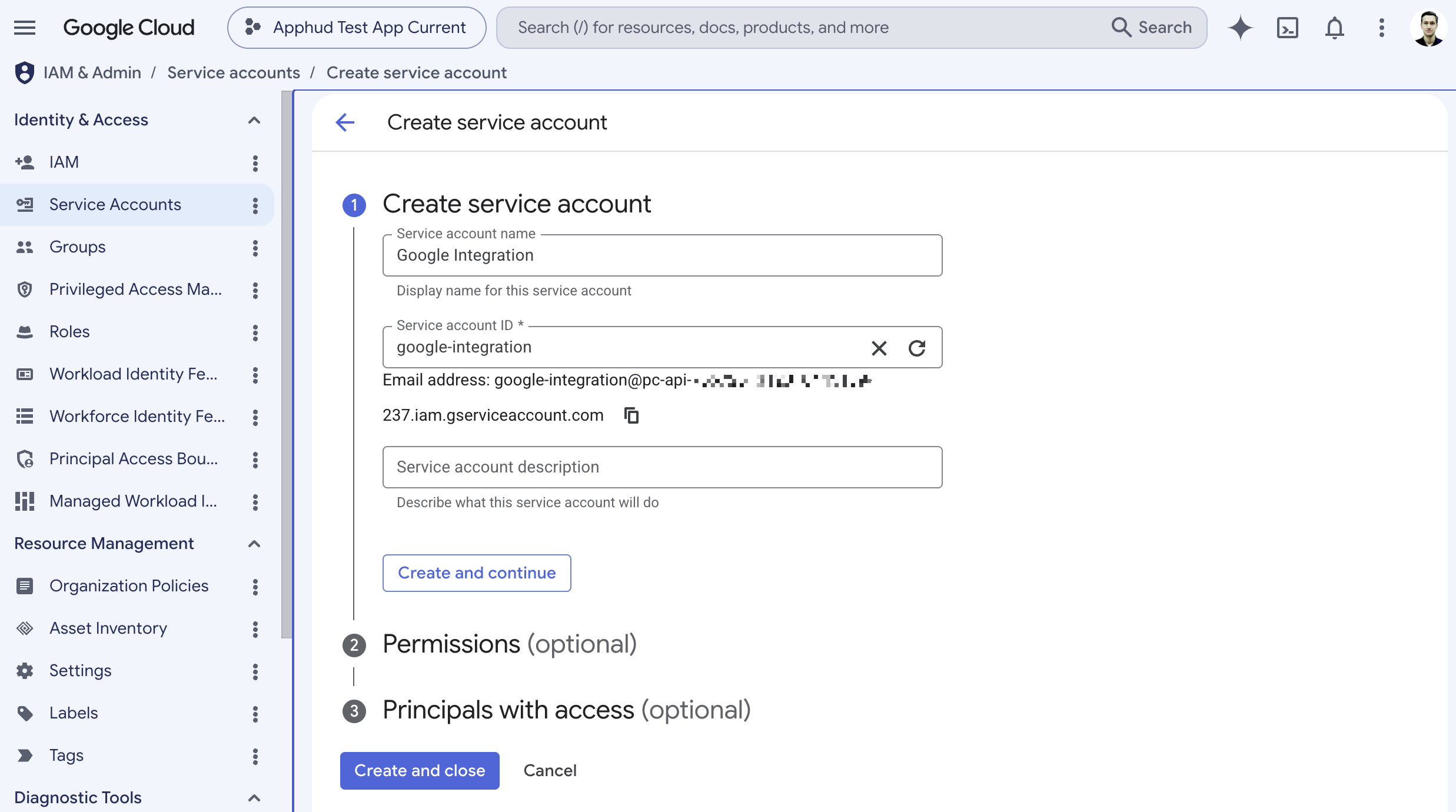Collapse the Resource Management section
1456x812 pixels.
254,544
